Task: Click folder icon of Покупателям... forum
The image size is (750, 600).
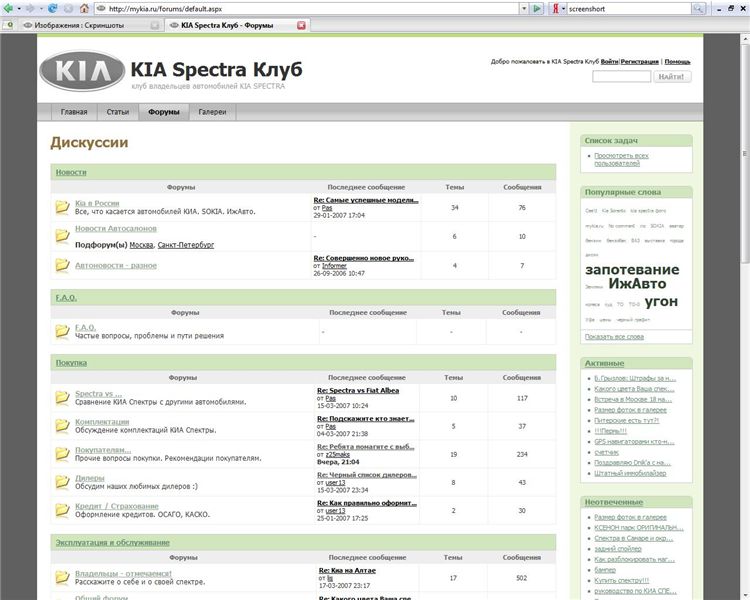Action: [62, 454]
